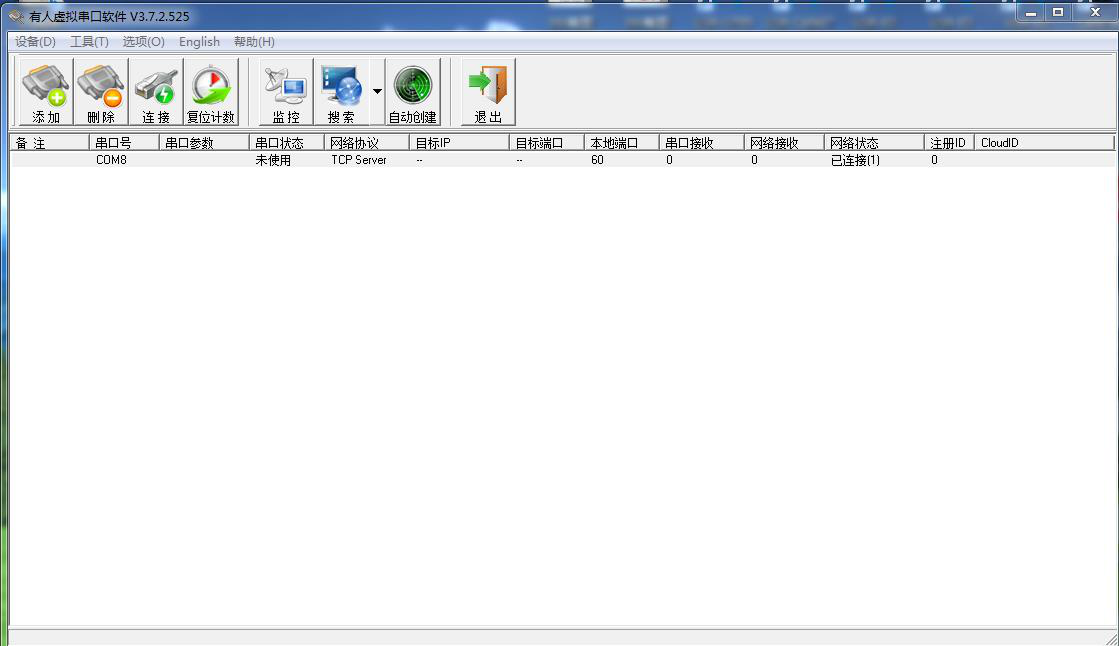The image size is (1119, 646).
Task: Click the 退出 (Exit) door icon
Action: pyautogui.click(x=488, y=92)
